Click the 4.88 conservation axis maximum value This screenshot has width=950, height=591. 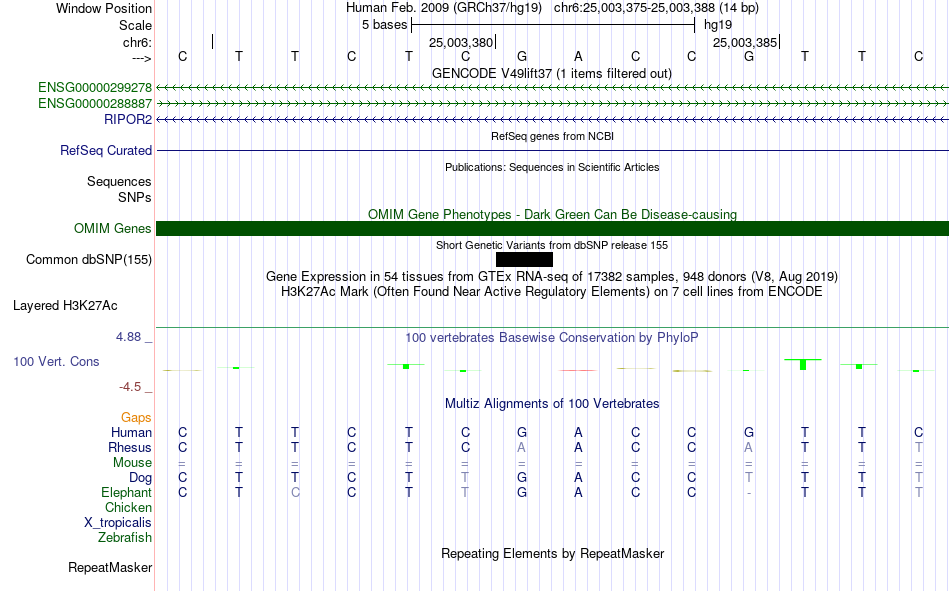pyautogui.click(x=128, y=337)
